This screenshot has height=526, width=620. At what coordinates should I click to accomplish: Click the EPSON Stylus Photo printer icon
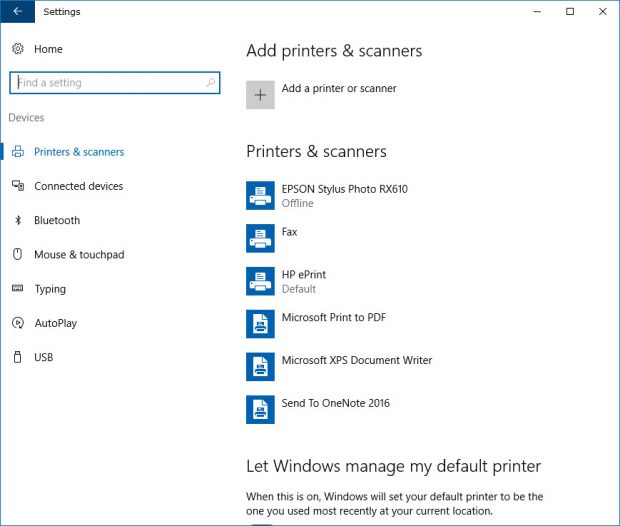point(260,195)
